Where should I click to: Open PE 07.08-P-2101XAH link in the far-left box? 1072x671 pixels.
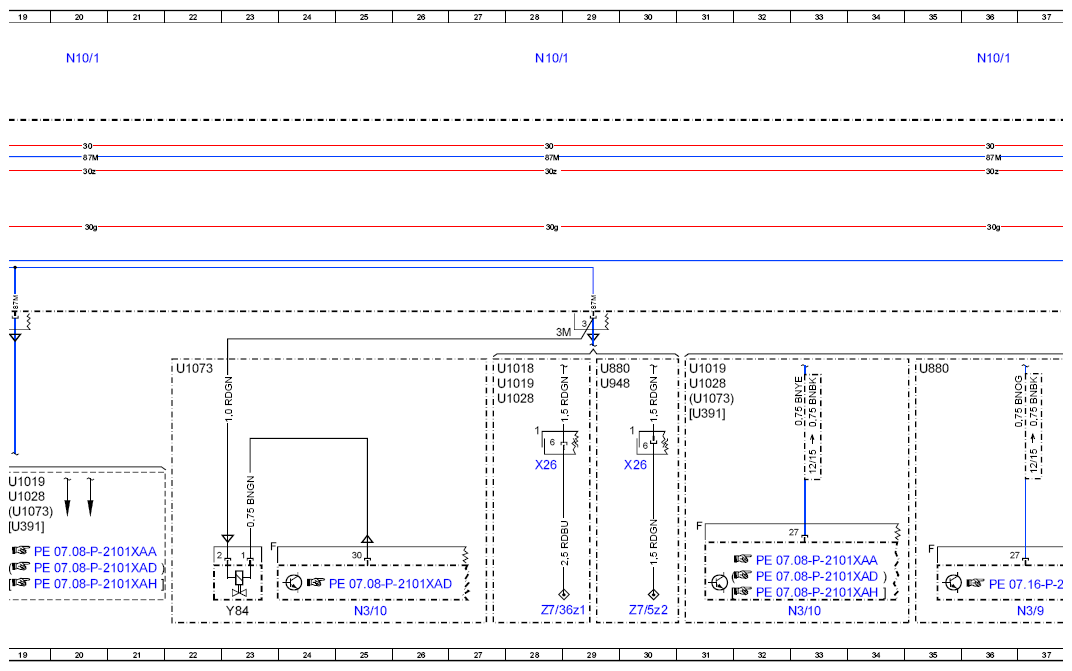click(x=95, y=582)
